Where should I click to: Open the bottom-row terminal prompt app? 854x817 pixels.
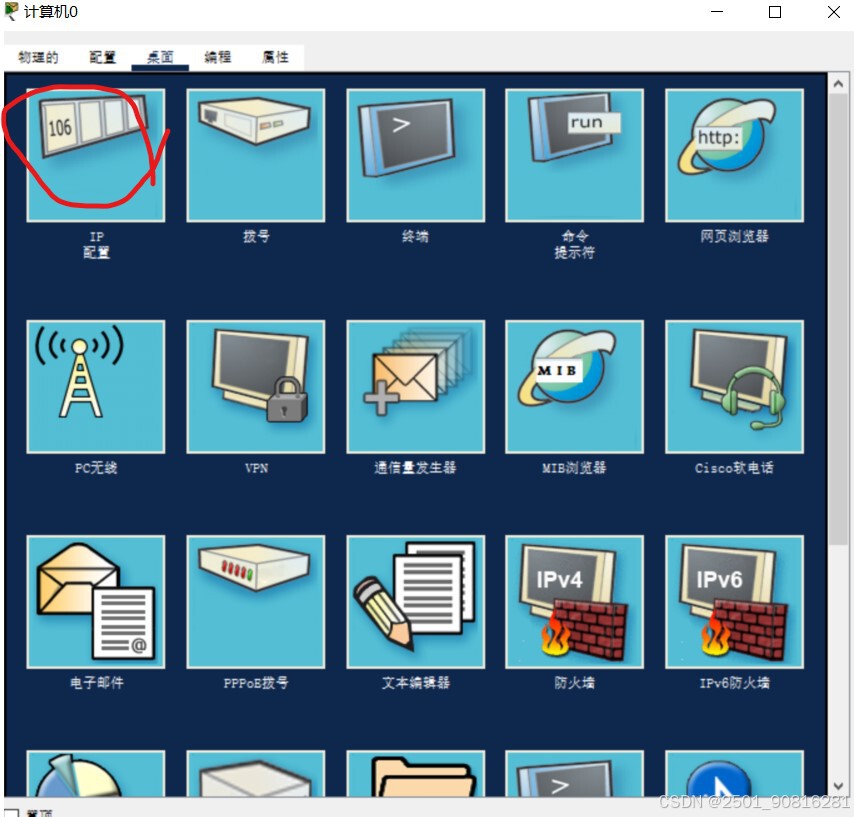click(x=575, y=773)
